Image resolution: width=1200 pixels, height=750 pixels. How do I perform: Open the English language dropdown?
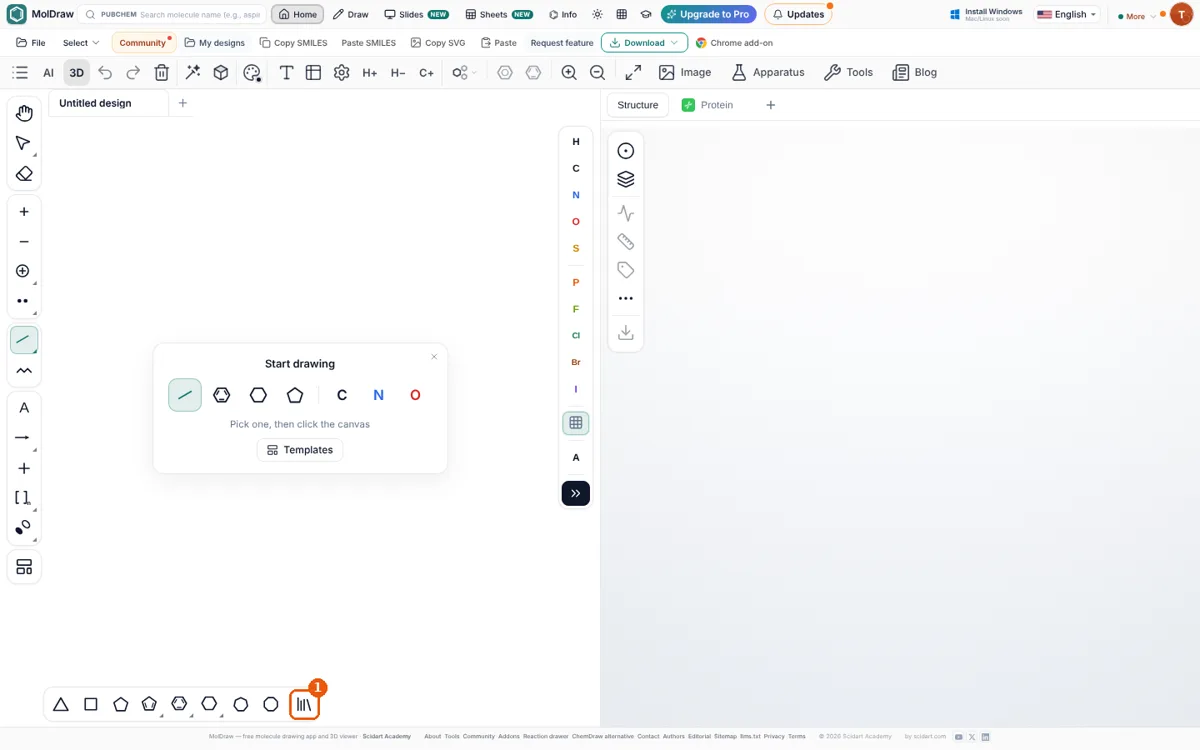pyautogui.click(x=1067, y=15)
